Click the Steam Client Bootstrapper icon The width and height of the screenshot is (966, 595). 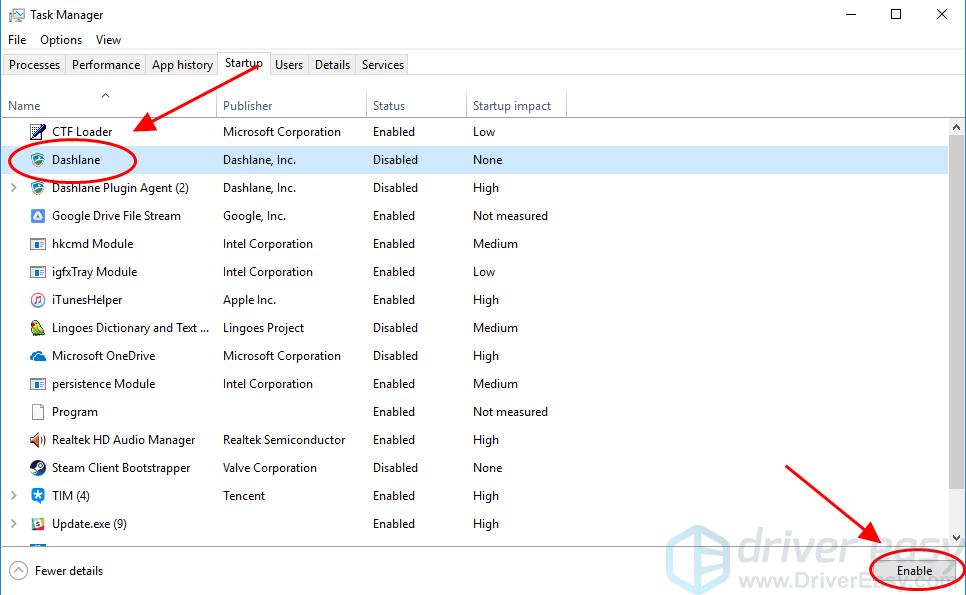coord(37,467)
